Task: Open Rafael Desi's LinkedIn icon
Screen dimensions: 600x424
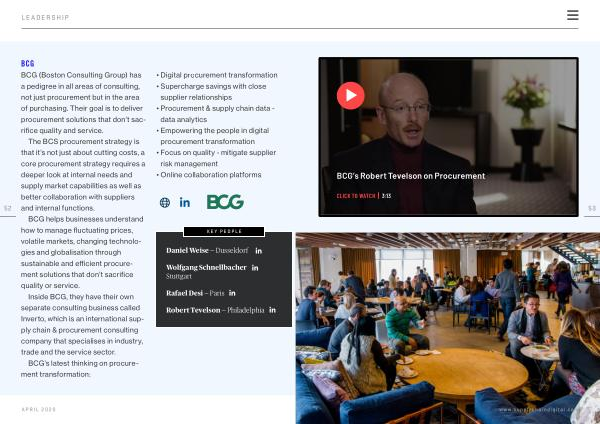Action: pyautogui.click(x=232, y=293)
